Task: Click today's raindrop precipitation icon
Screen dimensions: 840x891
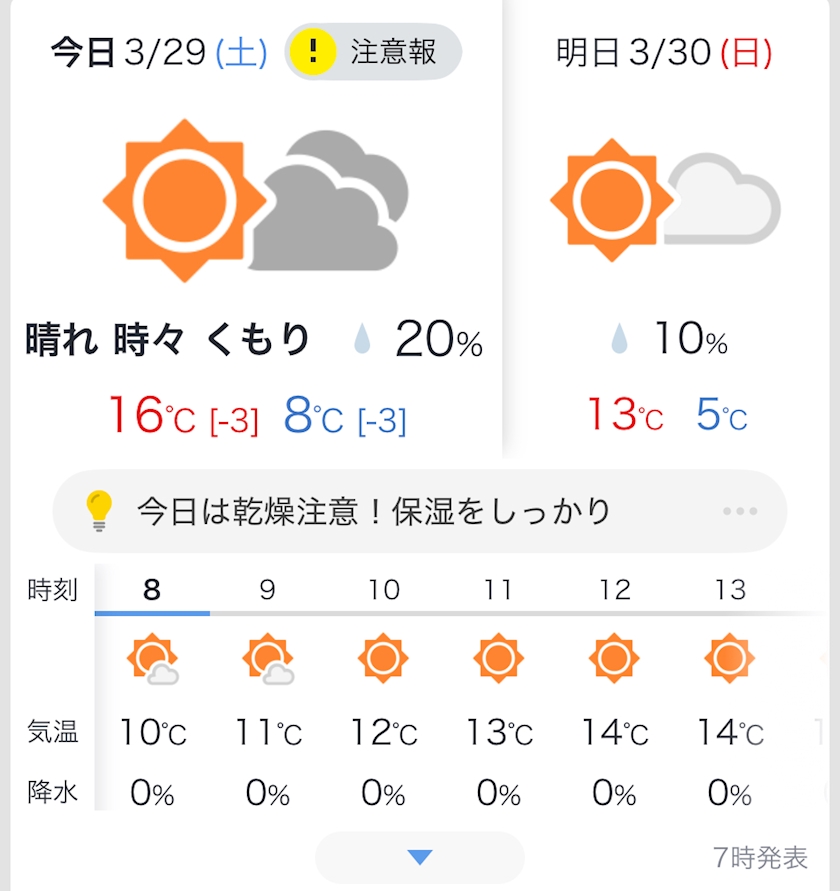Action: (361, 342)
